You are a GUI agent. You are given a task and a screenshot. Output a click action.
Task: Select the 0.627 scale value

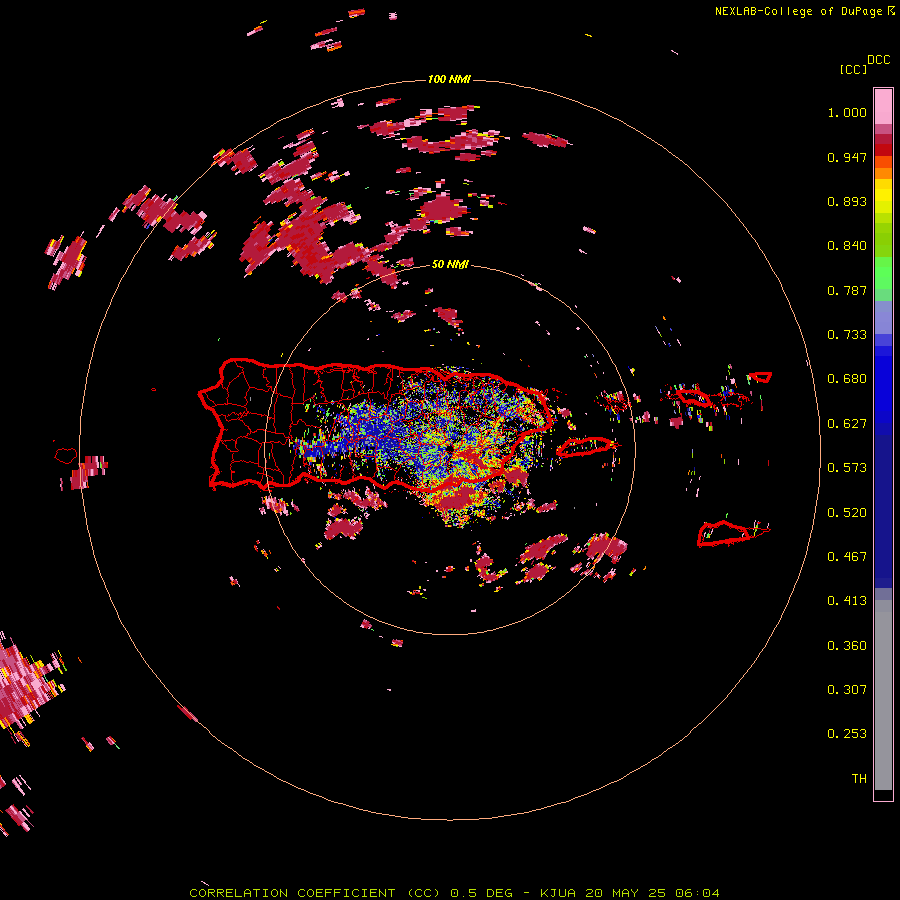point(847,424)
